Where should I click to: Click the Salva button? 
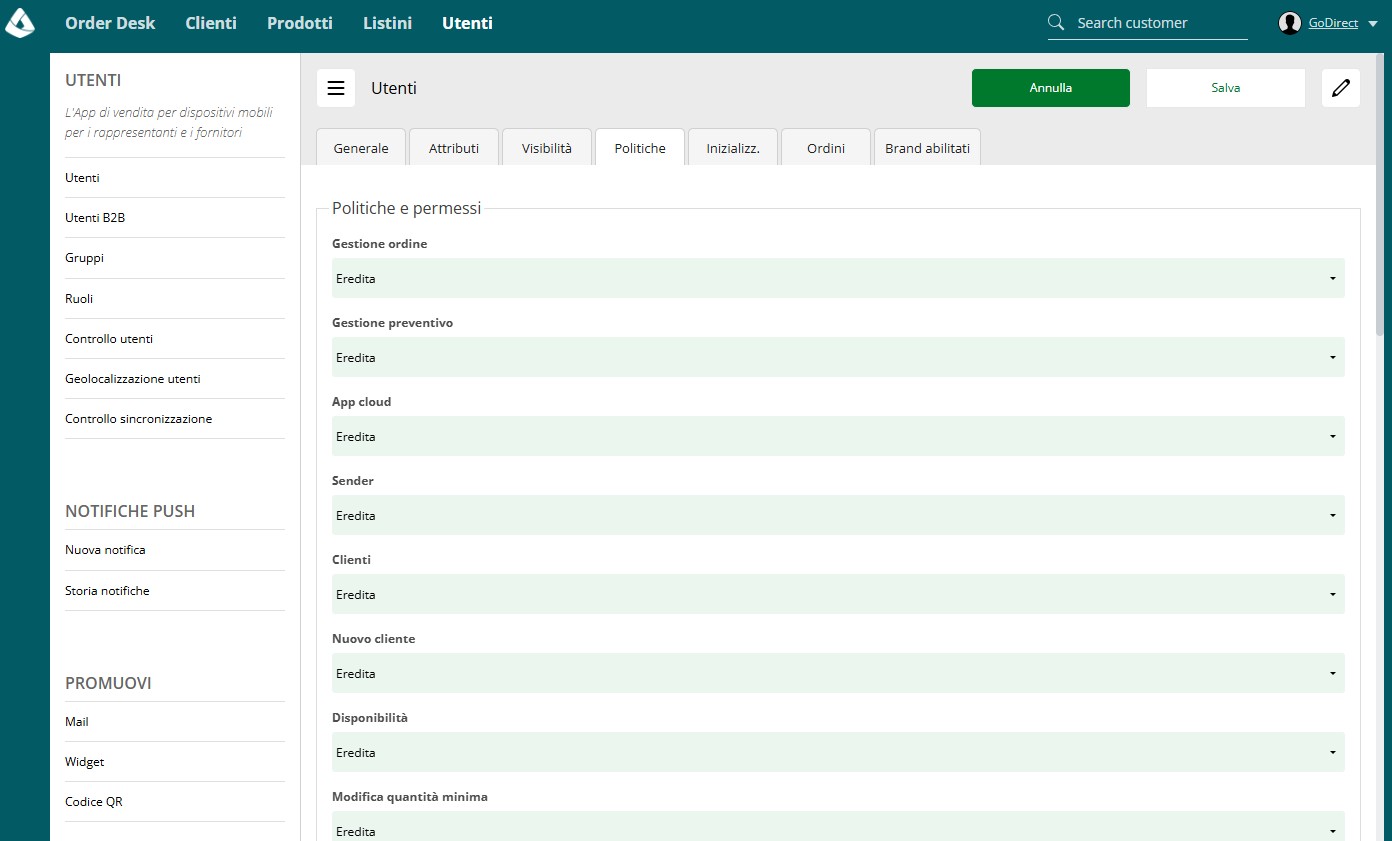pyautogui.click(x=1226, y=88)
